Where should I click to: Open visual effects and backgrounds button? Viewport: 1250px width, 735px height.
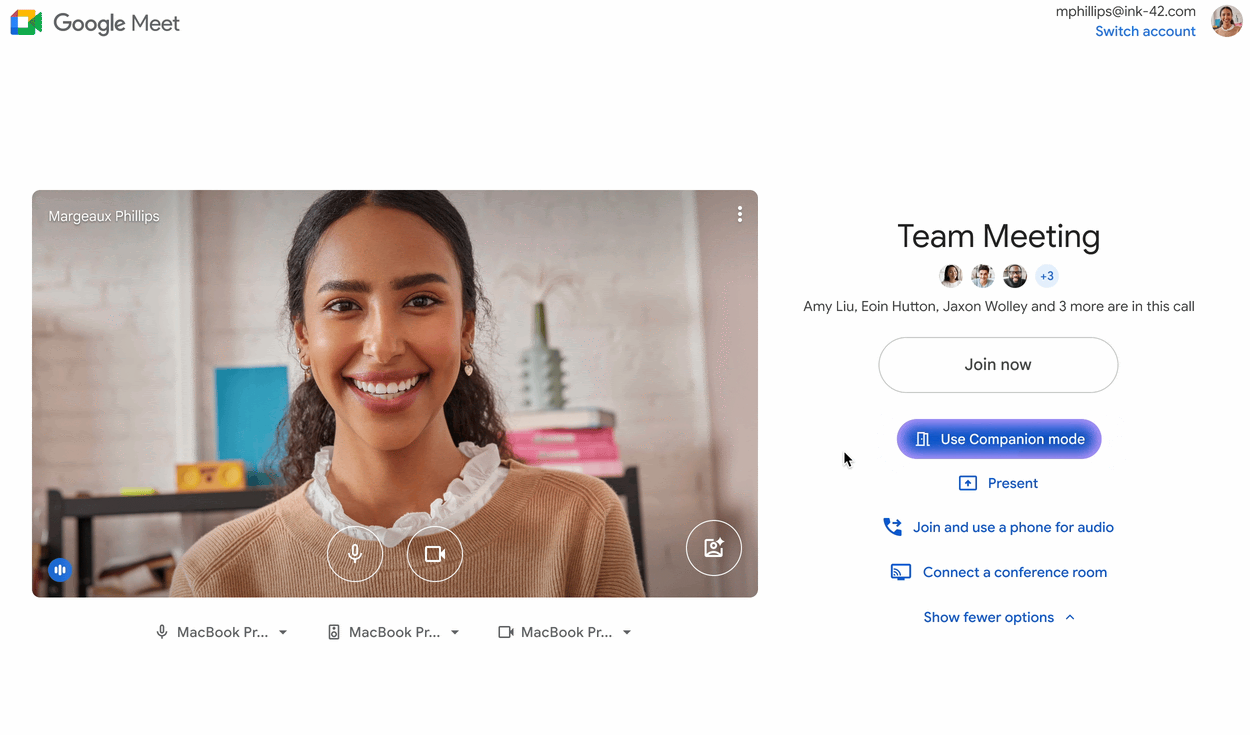pos(713,548)
